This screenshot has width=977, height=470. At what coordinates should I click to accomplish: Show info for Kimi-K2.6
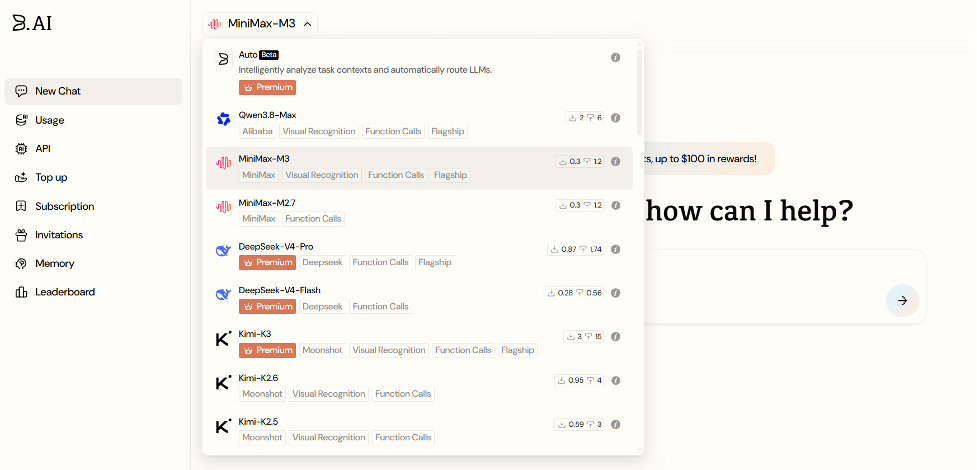coord(615,380)
